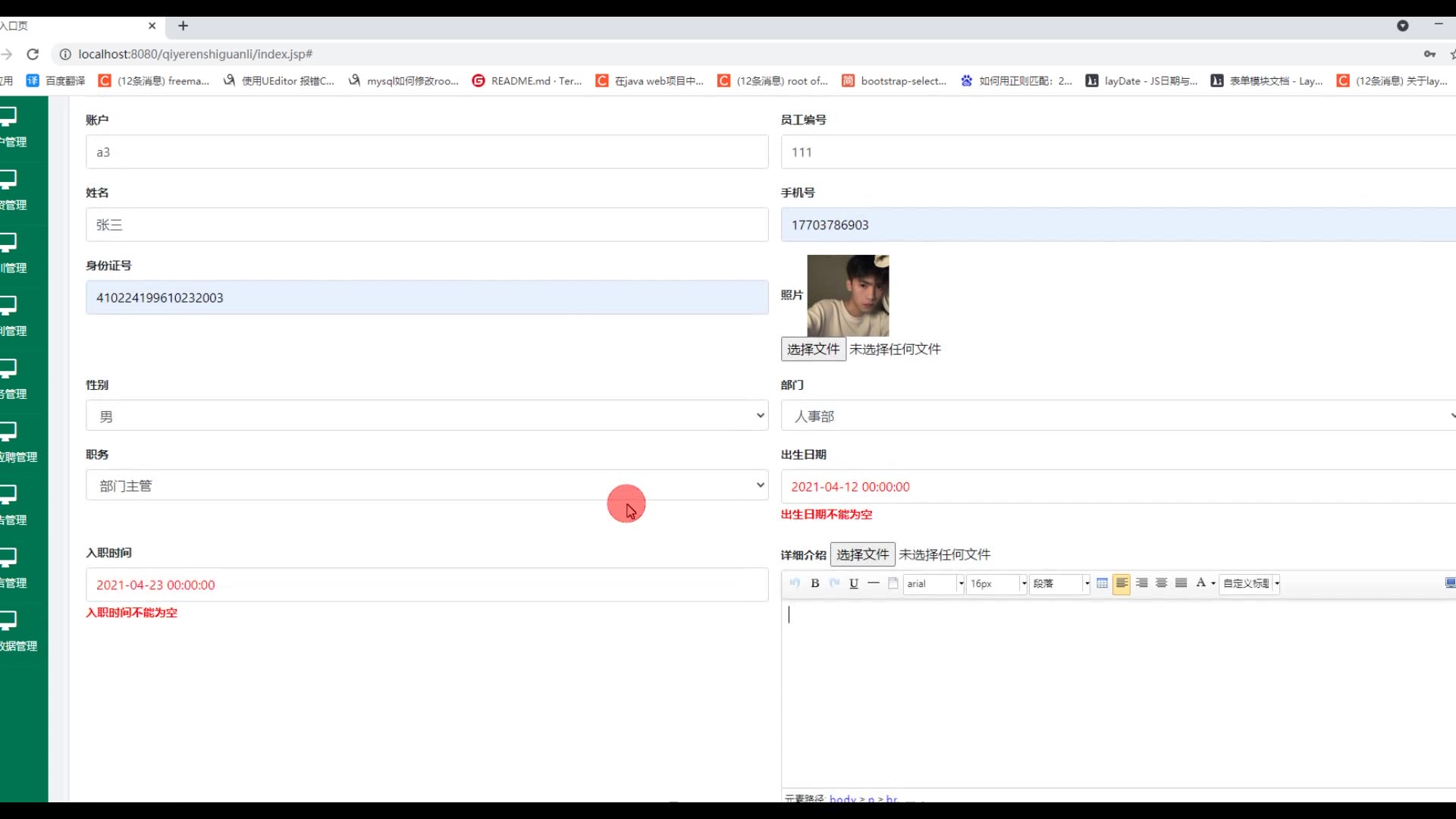Insert horizontal line in the editor
Screen dimensions: 1456x819
tap(874, 583)
